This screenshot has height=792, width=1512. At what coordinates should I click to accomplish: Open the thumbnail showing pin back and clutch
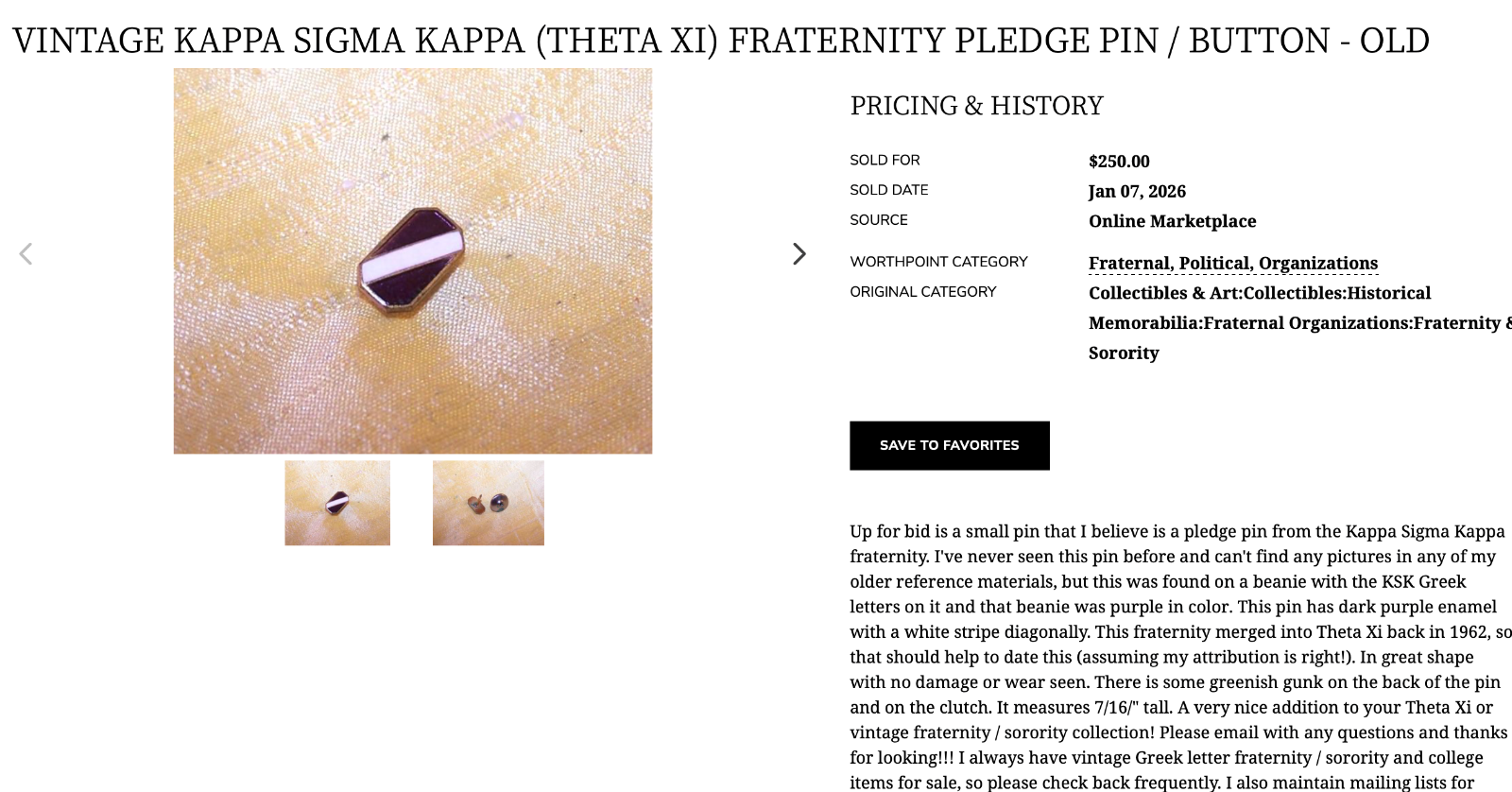click(489, 503)
